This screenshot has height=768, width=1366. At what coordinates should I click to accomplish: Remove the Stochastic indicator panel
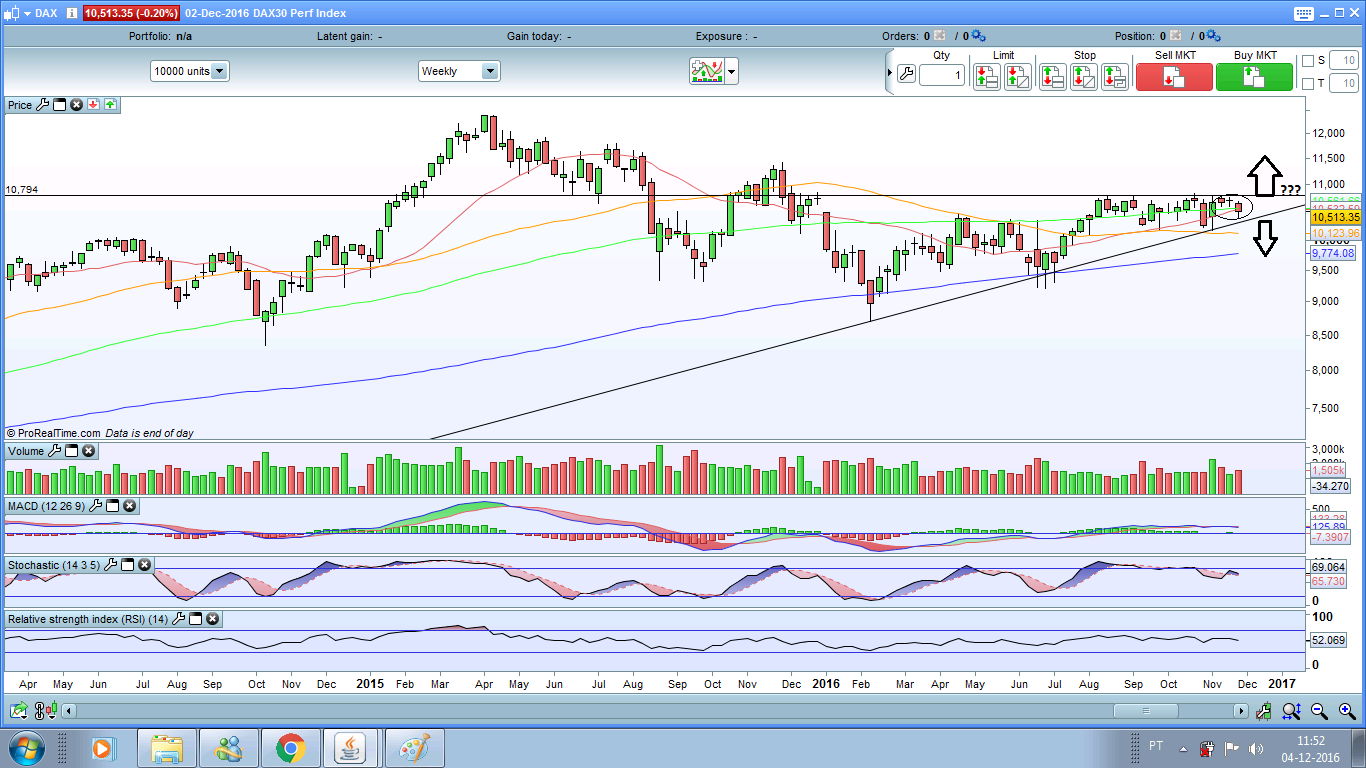(x=145, y=565)
